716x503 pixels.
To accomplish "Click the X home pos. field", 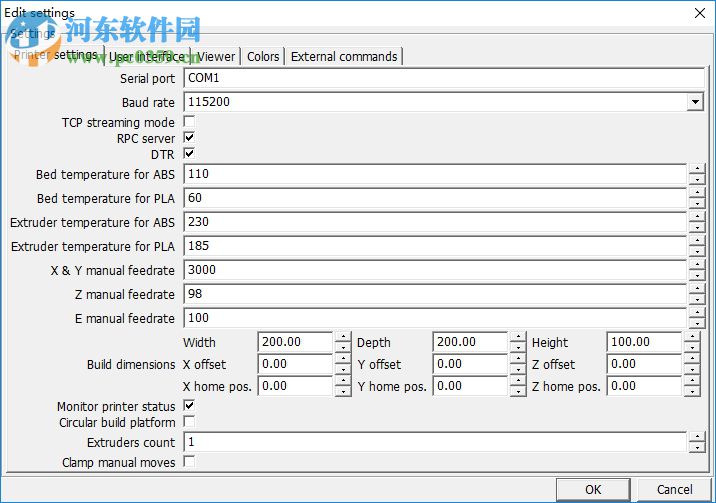I will click(295, 386).
